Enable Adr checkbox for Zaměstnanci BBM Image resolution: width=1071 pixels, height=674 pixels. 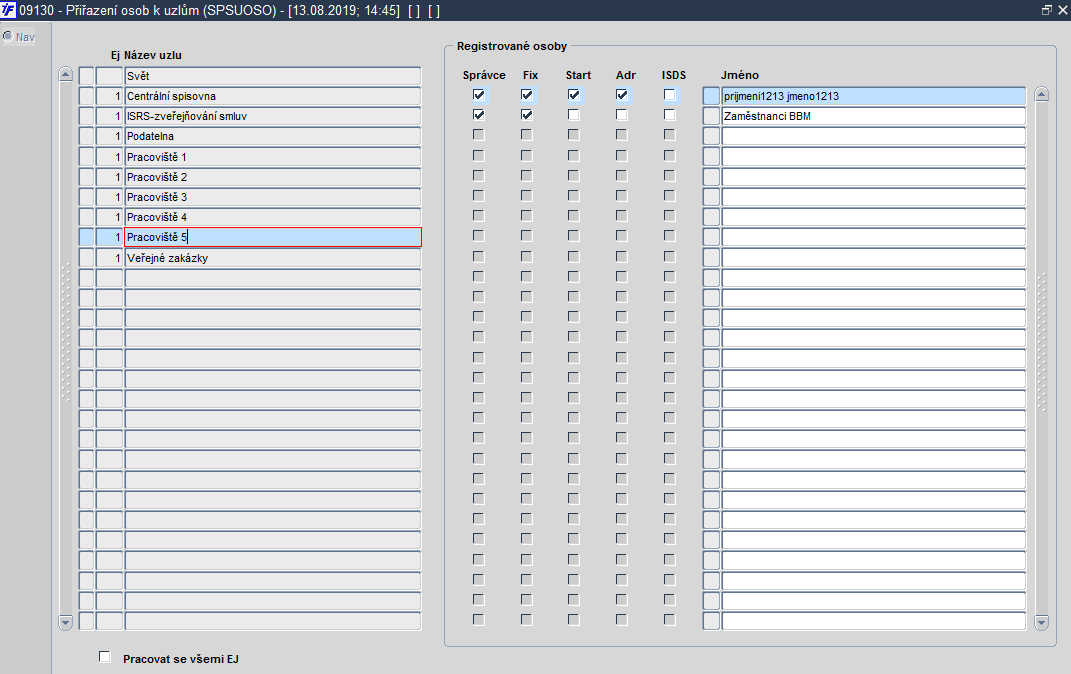point(622,115)
